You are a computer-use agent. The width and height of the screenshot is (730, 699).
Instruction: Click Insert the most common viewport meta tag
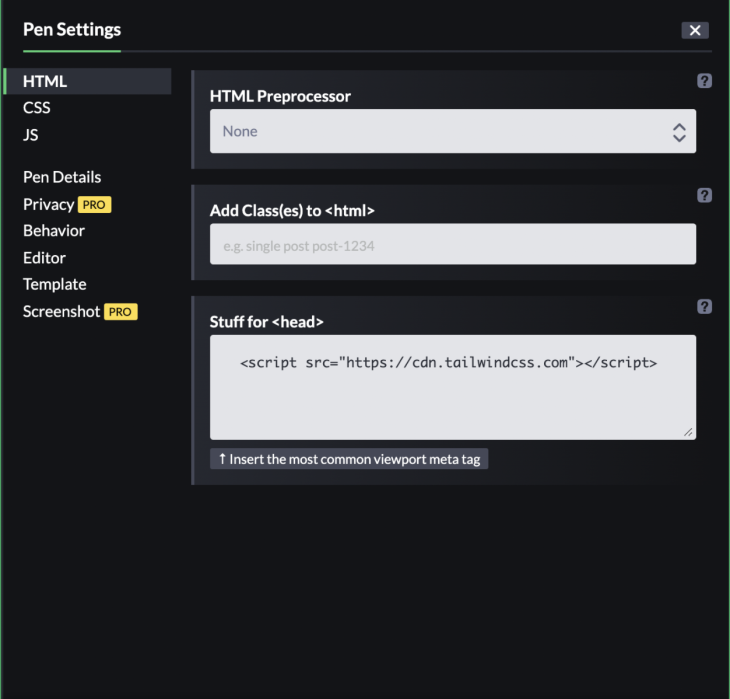click(349, 459)
